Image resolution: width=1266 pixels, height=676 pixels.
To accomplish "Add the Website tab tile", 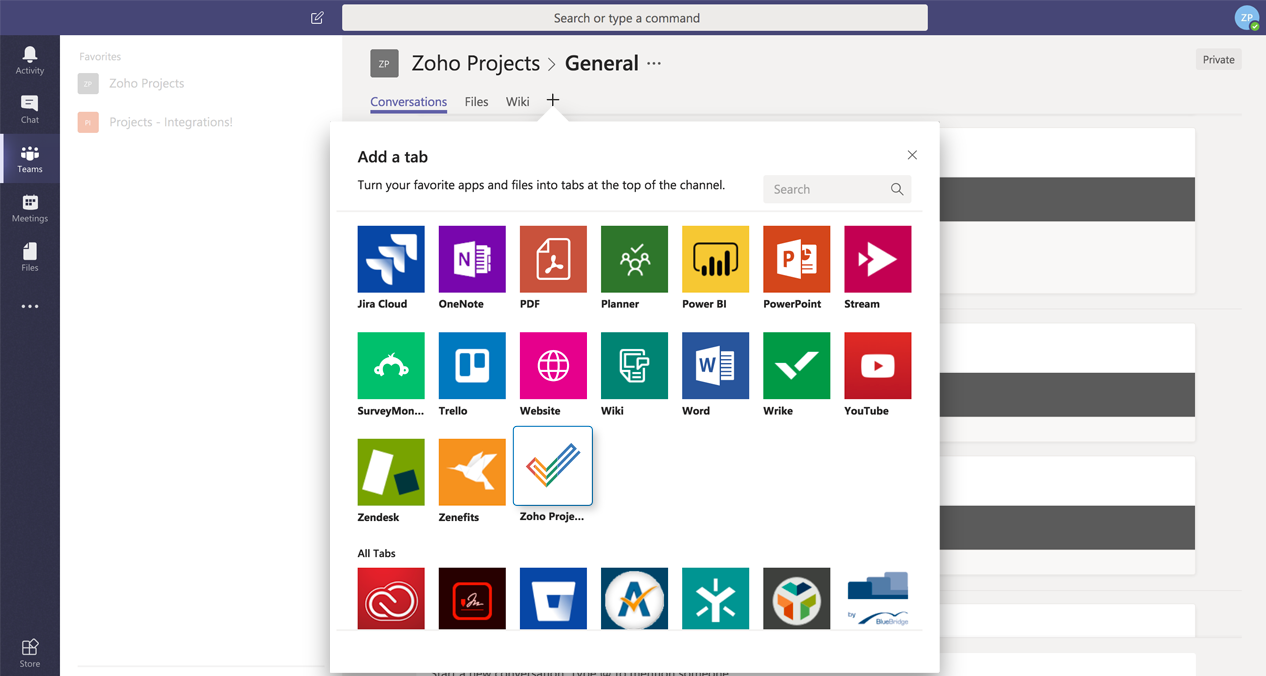I will 553,366.
